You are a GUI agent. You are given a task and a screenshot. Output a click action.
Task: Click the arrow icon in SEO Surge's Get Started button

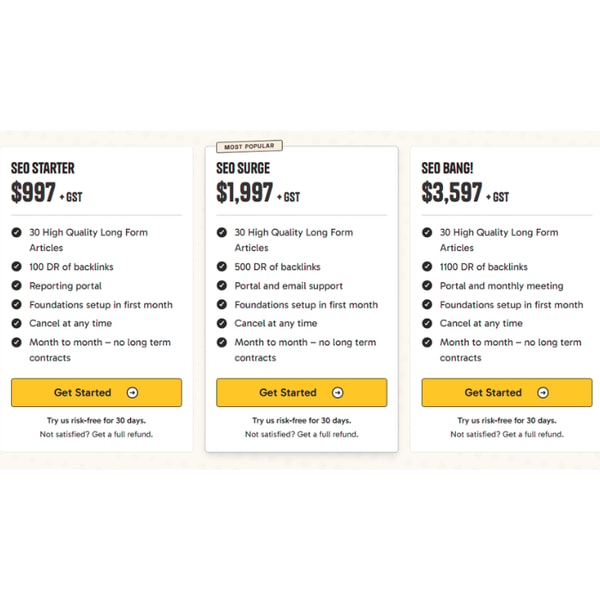[338, 393]
